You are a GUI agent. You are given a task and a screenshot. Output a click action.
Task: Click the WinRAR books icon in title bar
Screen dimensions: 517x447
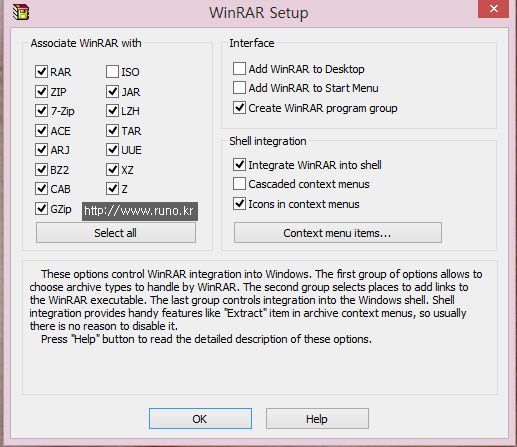pyautogui.click(x=21, y=12)
